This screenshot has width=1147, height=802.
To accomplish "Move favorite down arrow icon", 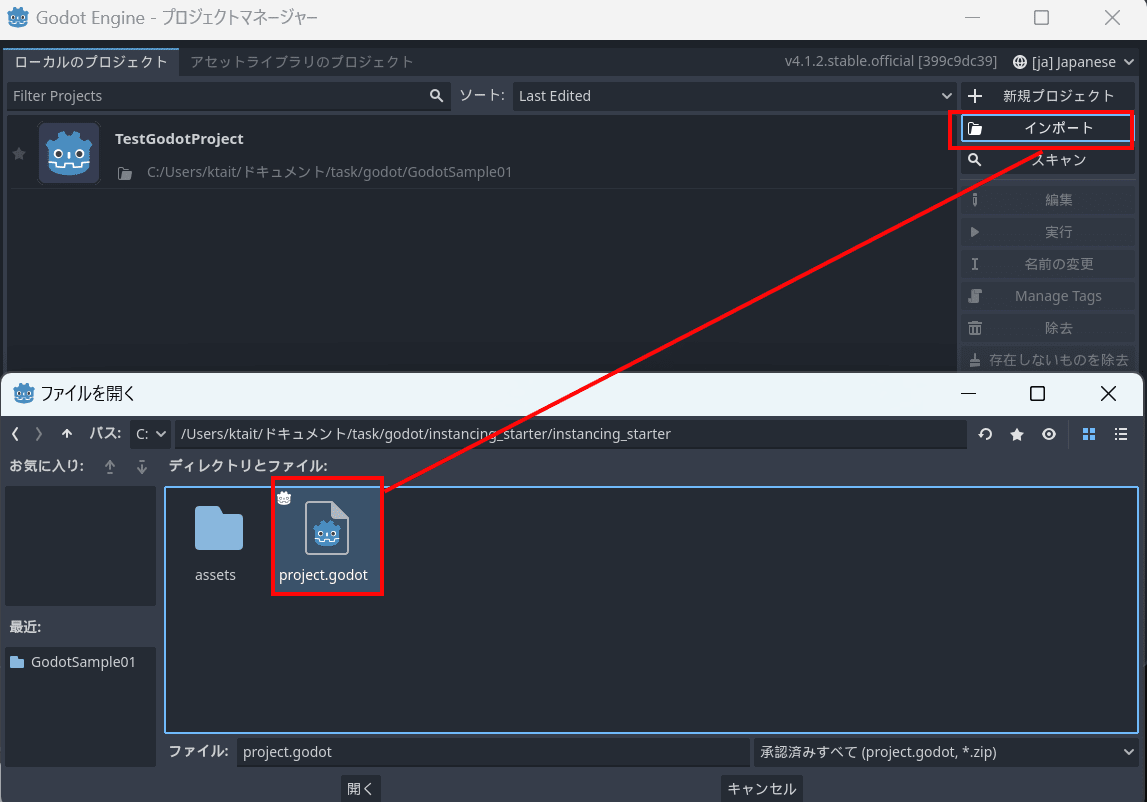I will coord(142,467).
